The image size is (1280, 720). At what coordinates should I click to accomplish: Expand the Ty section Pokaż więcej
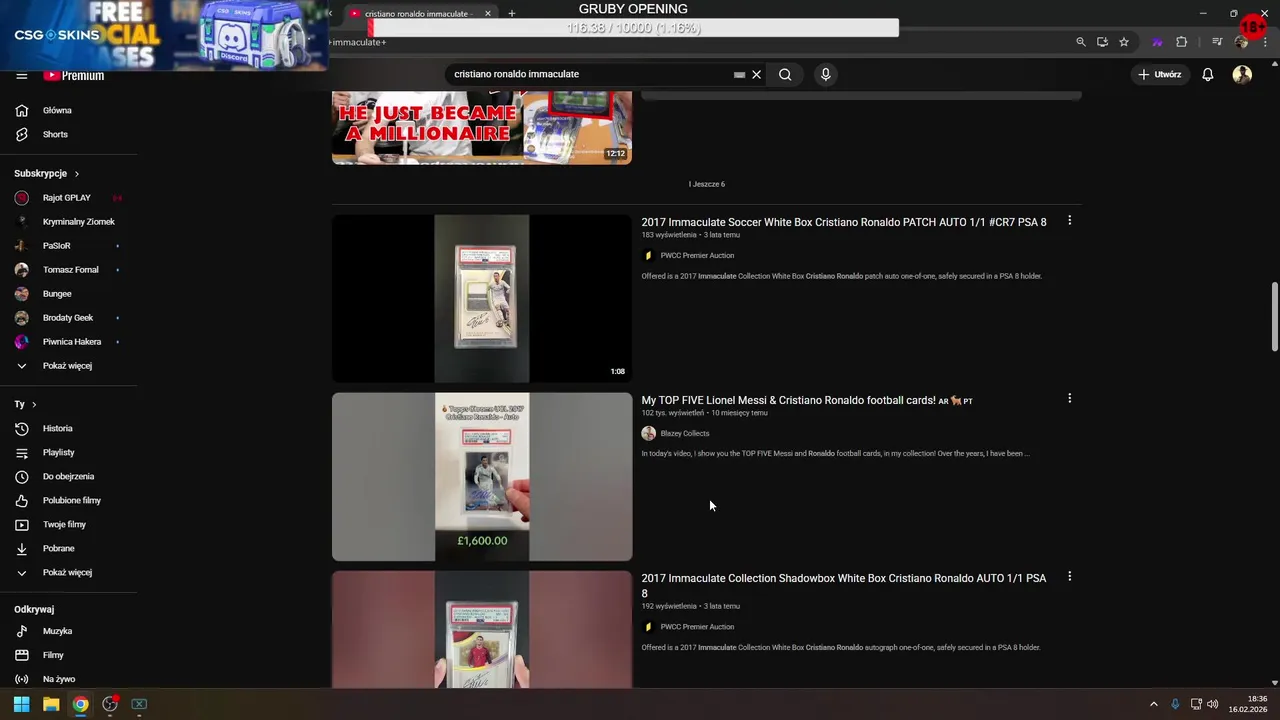pos(67,572)
